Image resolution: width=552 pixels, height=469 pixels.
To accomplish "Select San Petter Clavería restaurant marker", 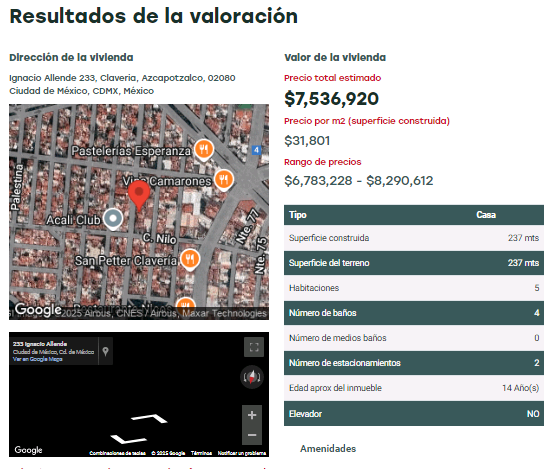I will tap(190, 260).
